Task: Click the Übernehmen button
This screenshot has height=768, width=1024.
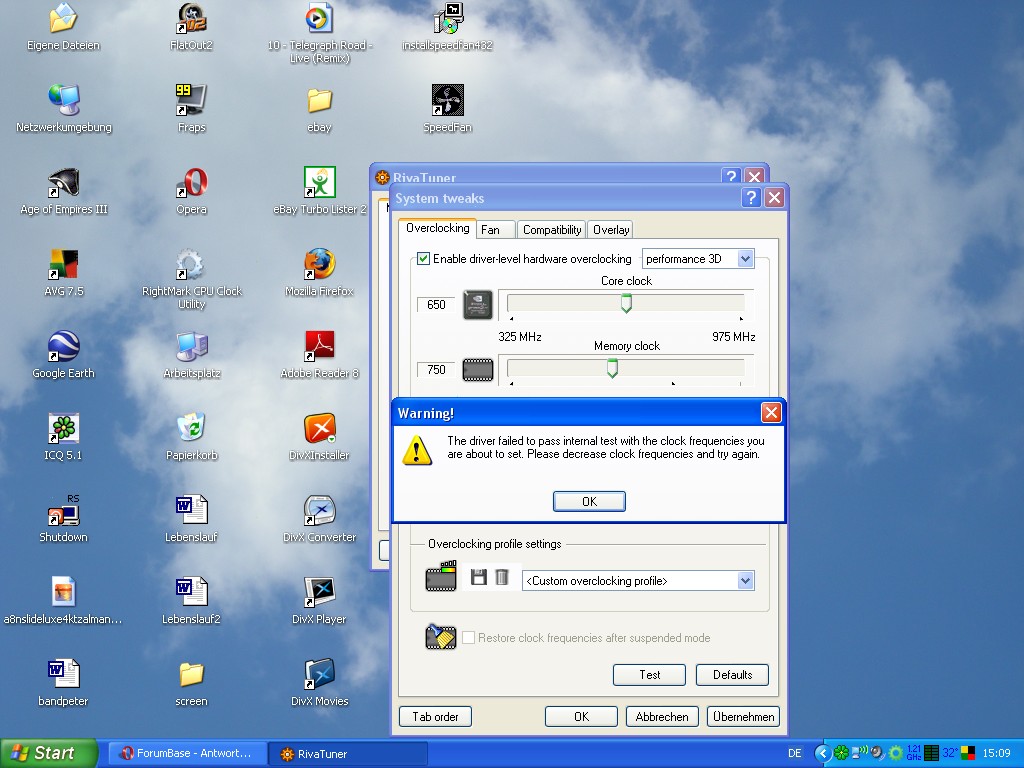Action: (x=743, y=716)
